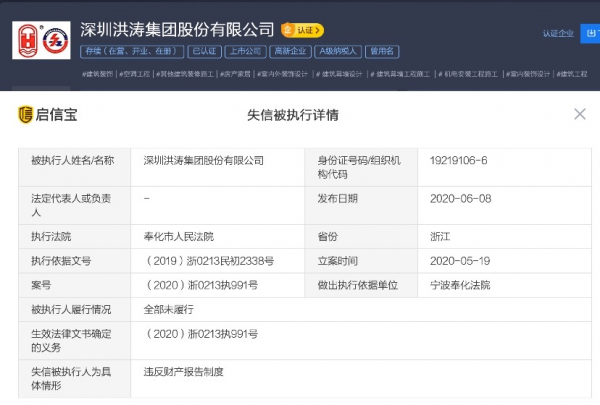Click the 启信宝 brand name text
This screenshot has height=405, width=600.
pyautogui.click(x=56, y=114)
